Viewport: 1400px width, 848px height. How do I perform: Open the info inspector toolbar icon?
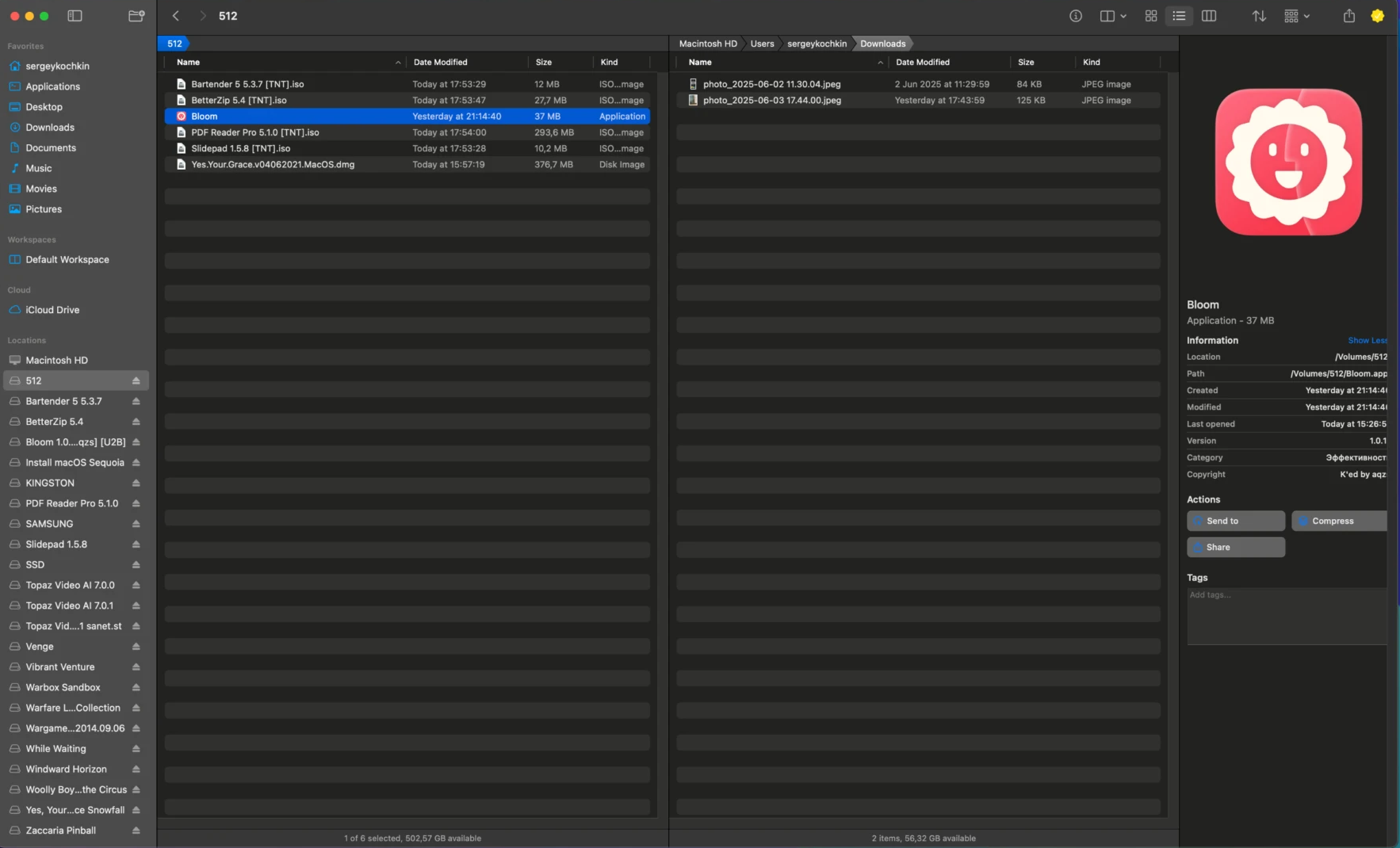(1076, 16)
